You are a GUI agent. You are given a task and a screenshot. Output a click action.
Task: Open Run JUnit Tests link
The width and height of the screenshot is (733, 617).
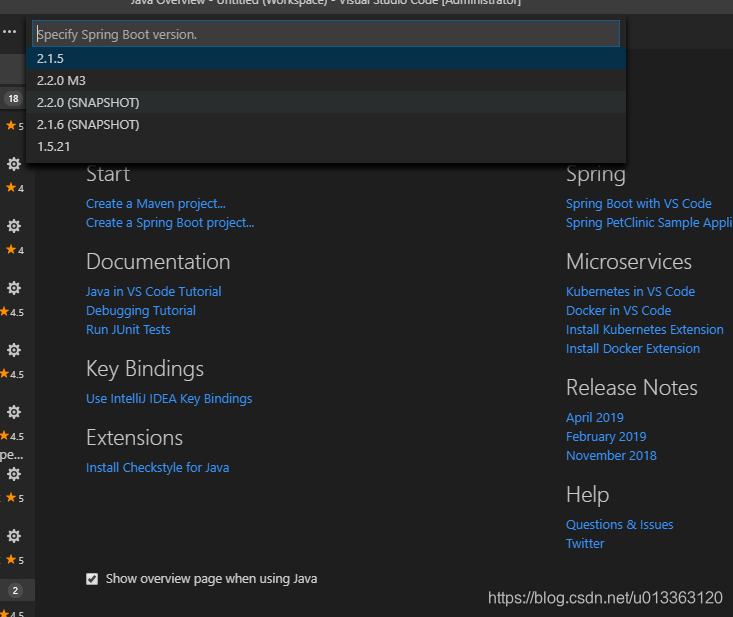(x=128, y=330)
